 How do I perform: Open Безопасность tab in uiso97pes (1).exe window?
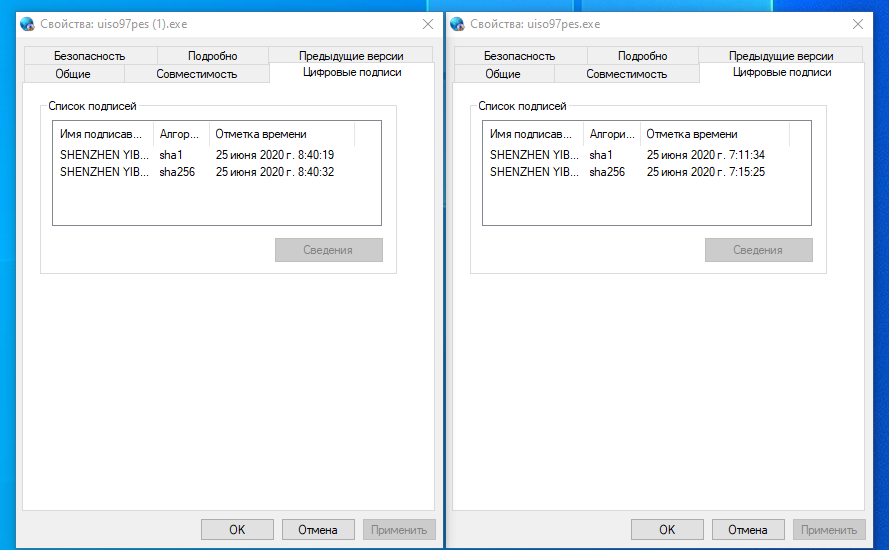90,56
